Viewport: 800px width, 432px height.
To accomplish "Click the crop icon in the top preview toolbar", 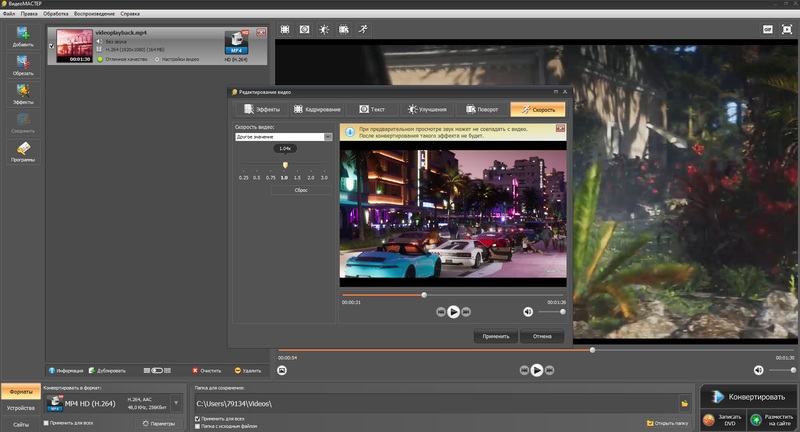I will [285, 30].
